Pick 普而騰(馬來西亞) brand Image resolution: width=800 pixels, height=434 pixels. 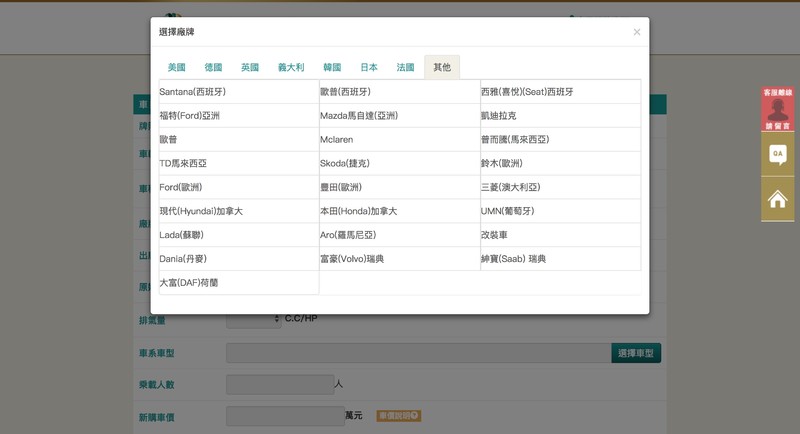tap(560, 140)
